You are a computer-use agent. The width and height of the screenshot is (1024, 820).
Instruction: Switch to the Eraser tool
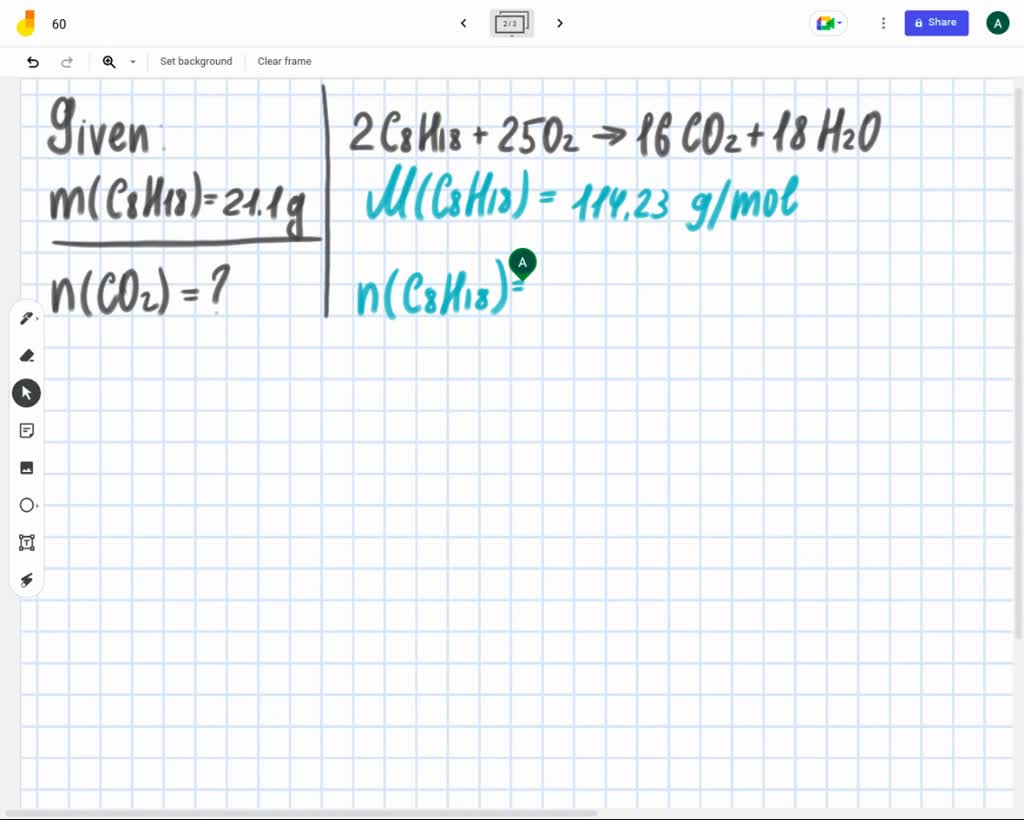pos(27,355)
